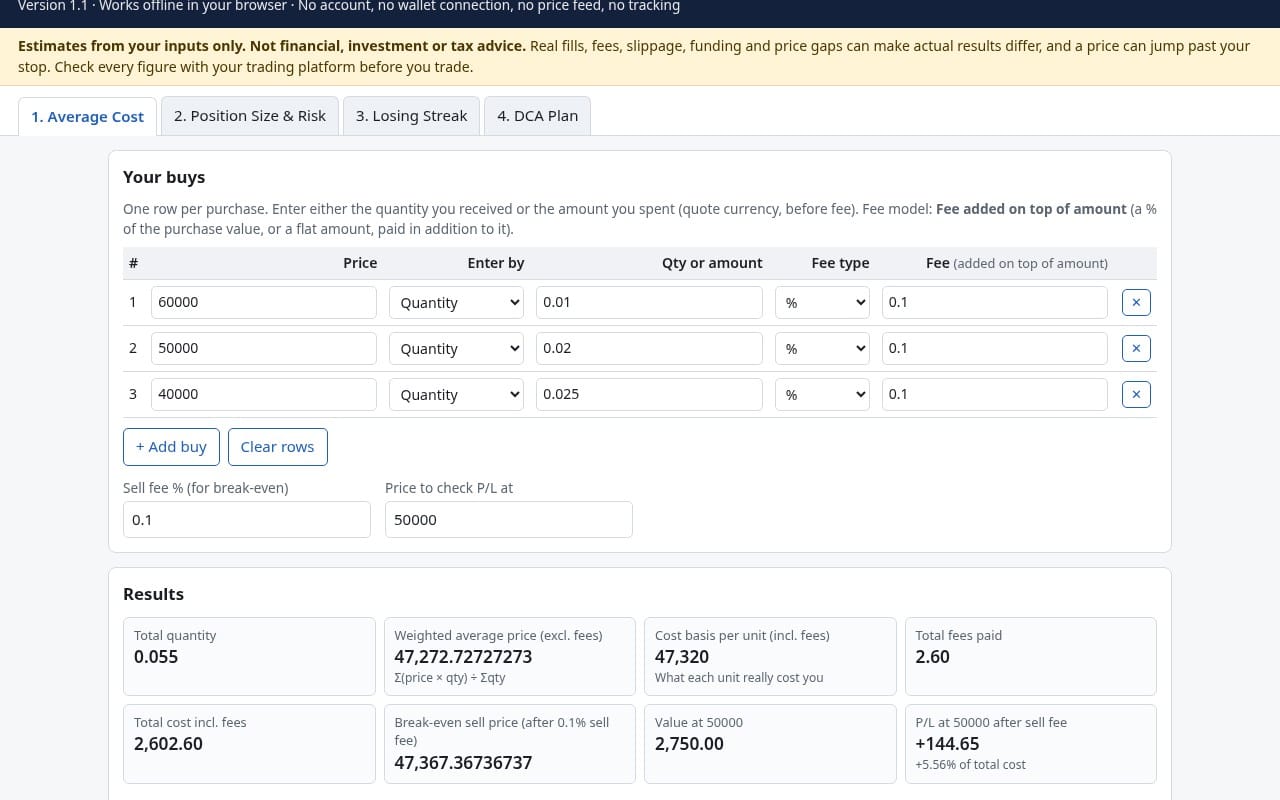Select the quantity field showing 0.02
The width and height of the screenshot is (1280, 800).
click(649, 348)
